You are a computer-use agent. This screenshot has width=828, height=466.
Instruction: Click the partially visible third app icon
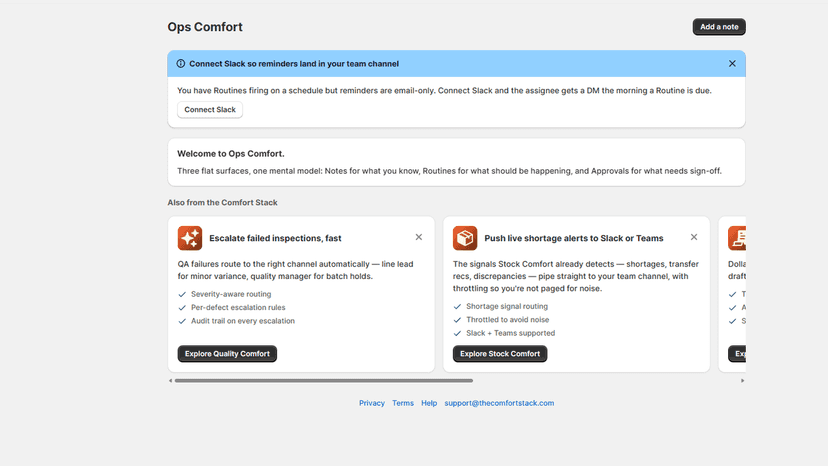pos(737,238)
